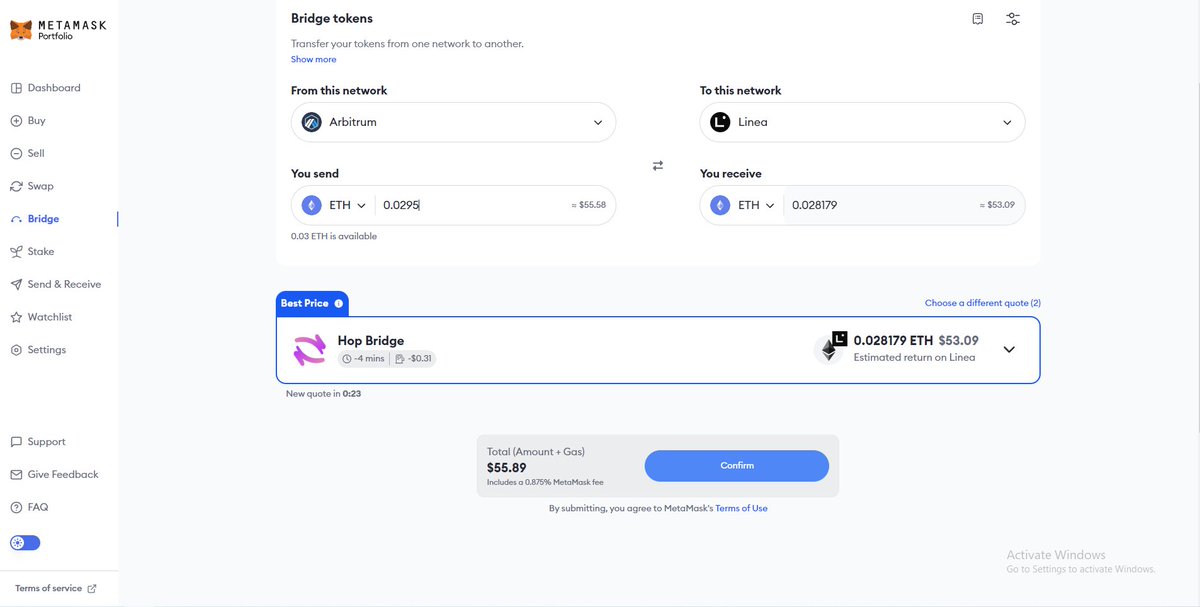Click the ETH on Linea token icon in quote
The width and height of the screenshot is (1200, 607).
click(x=830, y=347)
